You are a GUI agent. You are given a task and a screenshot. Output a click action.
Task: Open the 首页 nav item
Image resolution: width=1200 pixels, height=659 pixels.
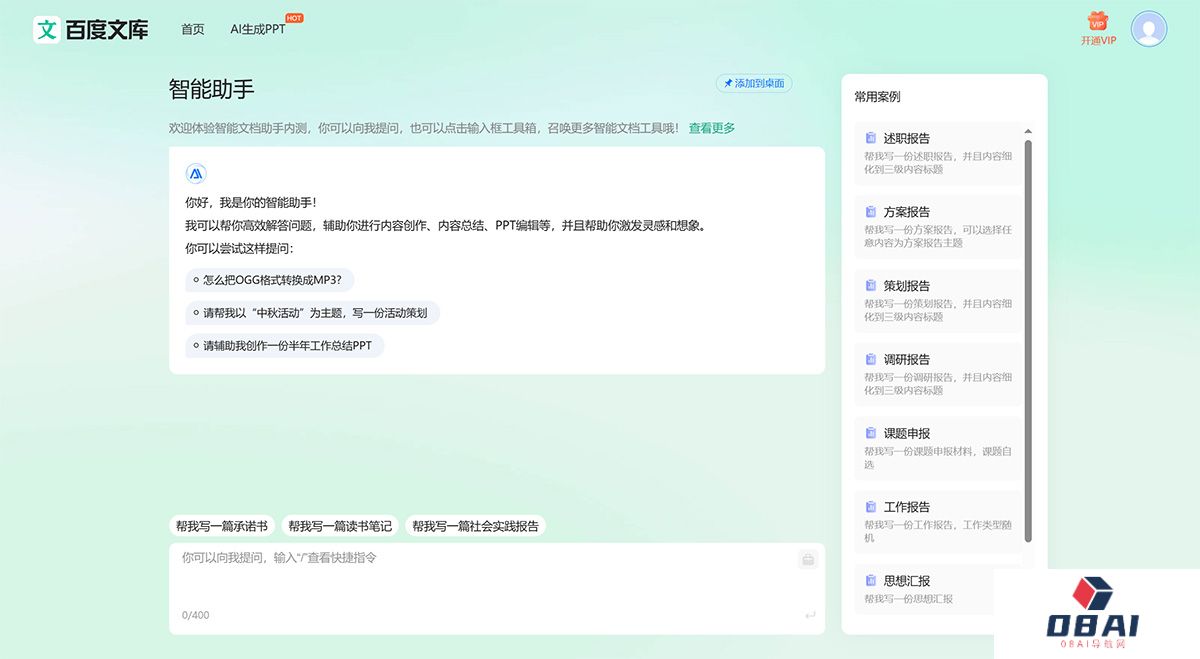(193, 29)
